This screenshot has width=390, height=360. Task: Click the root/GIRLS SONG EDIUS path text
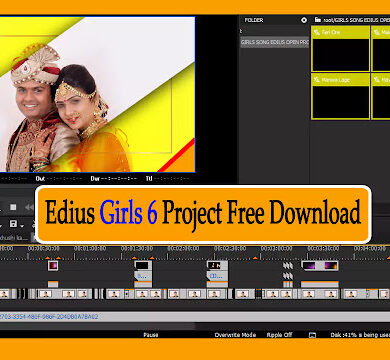(356, 20)
